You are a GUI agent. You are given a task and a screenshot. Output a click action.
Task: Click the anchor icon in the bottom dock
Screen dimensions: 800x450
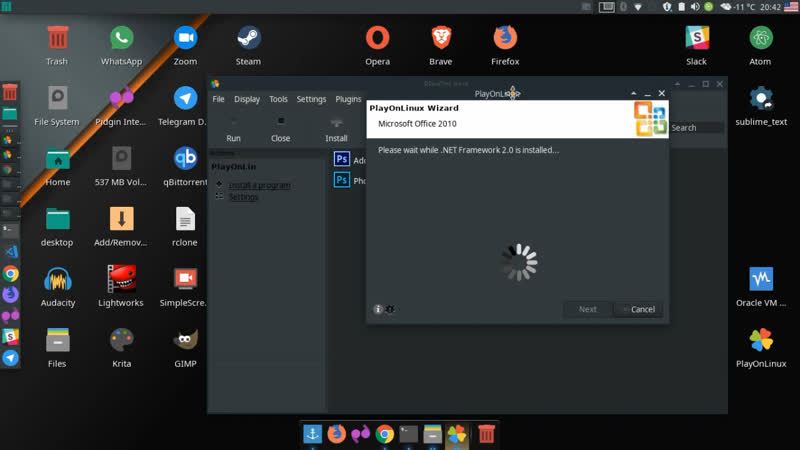click(x=313, y=434)
